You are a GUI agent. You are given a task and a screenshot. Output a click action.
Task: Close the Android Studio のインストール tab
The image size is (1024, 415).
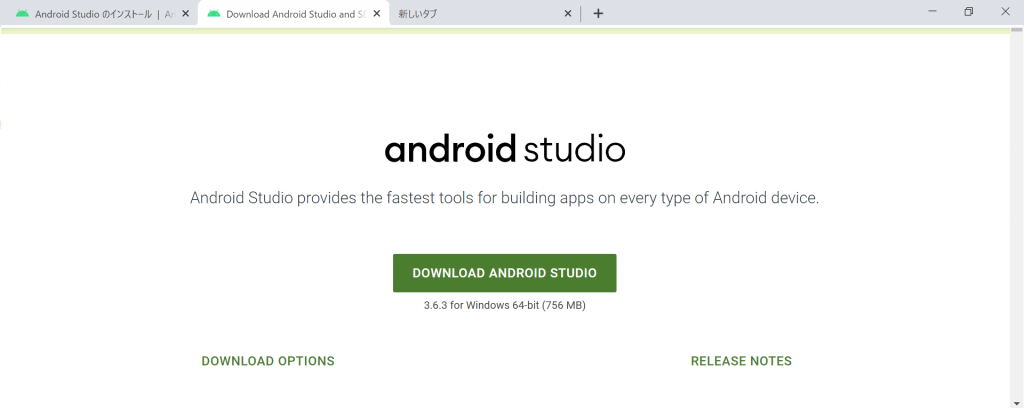click(185, 14)
